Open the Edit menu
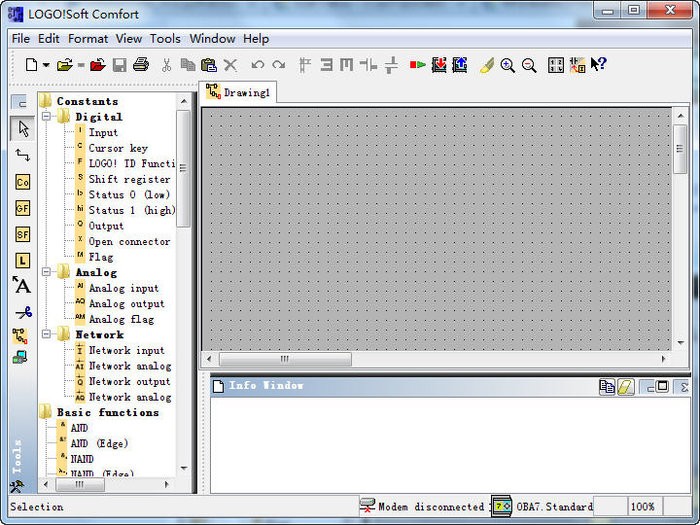Screen dimensions: 700x525 pos(49,39)
